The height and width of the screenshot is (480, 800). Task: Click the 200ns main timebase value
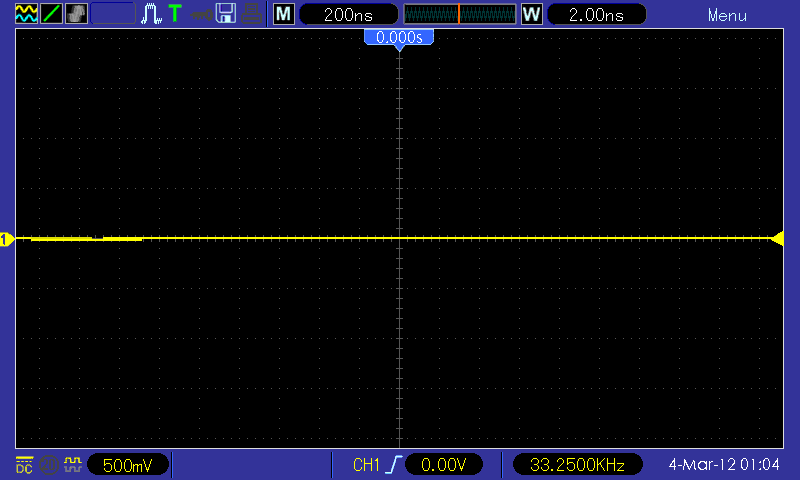coord(348,14)
